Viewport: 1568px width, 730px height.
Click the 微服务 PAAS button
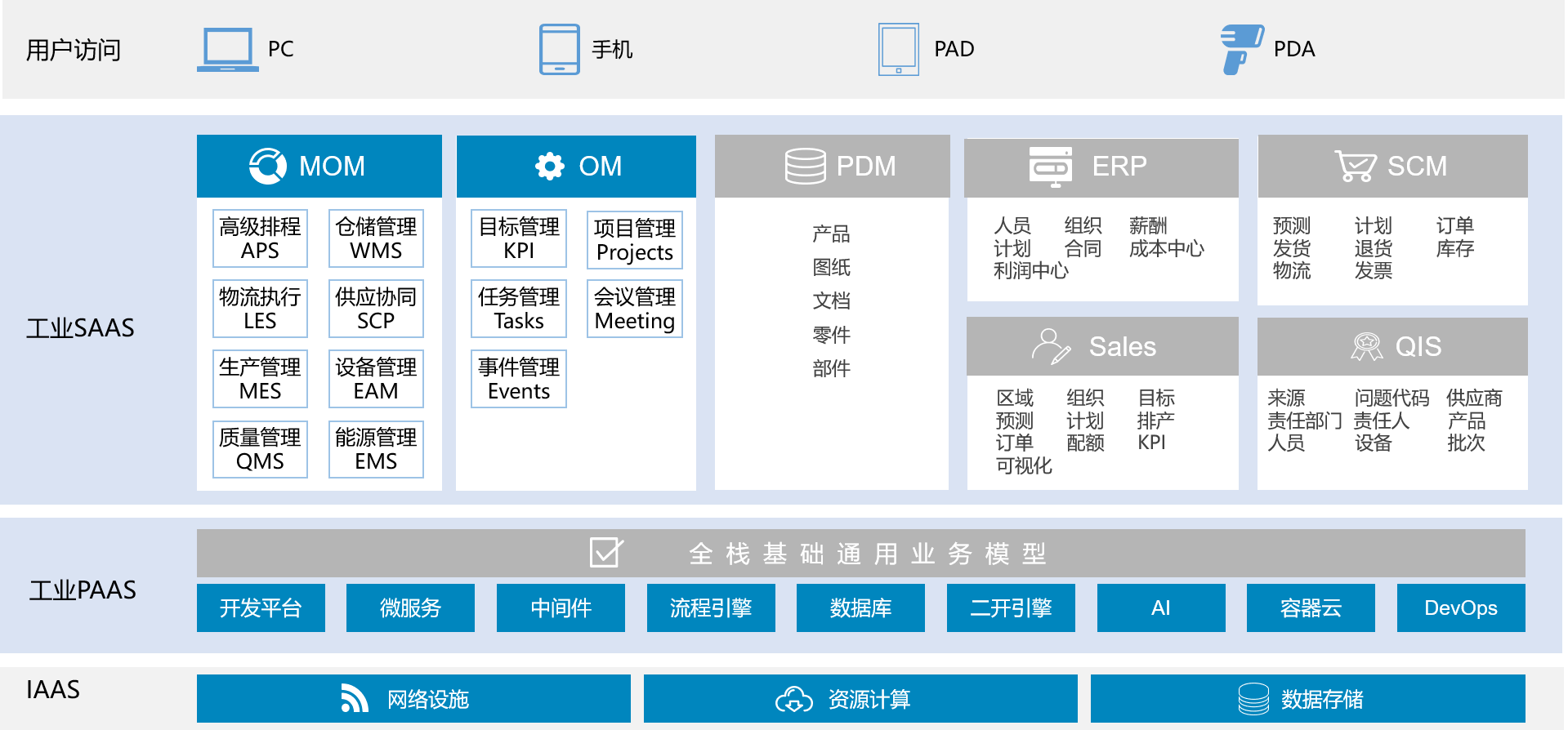[x=410, y=608]
